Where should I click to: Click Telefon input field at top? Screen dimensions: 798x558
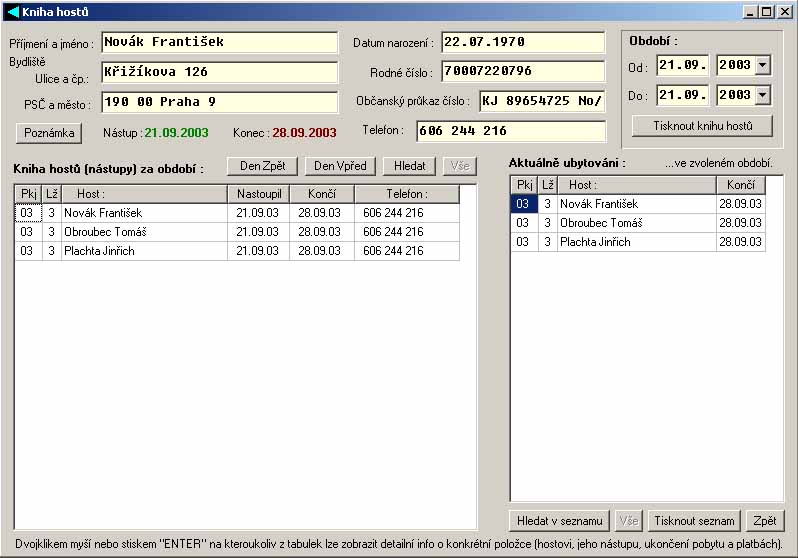click(x=511, y=131)
